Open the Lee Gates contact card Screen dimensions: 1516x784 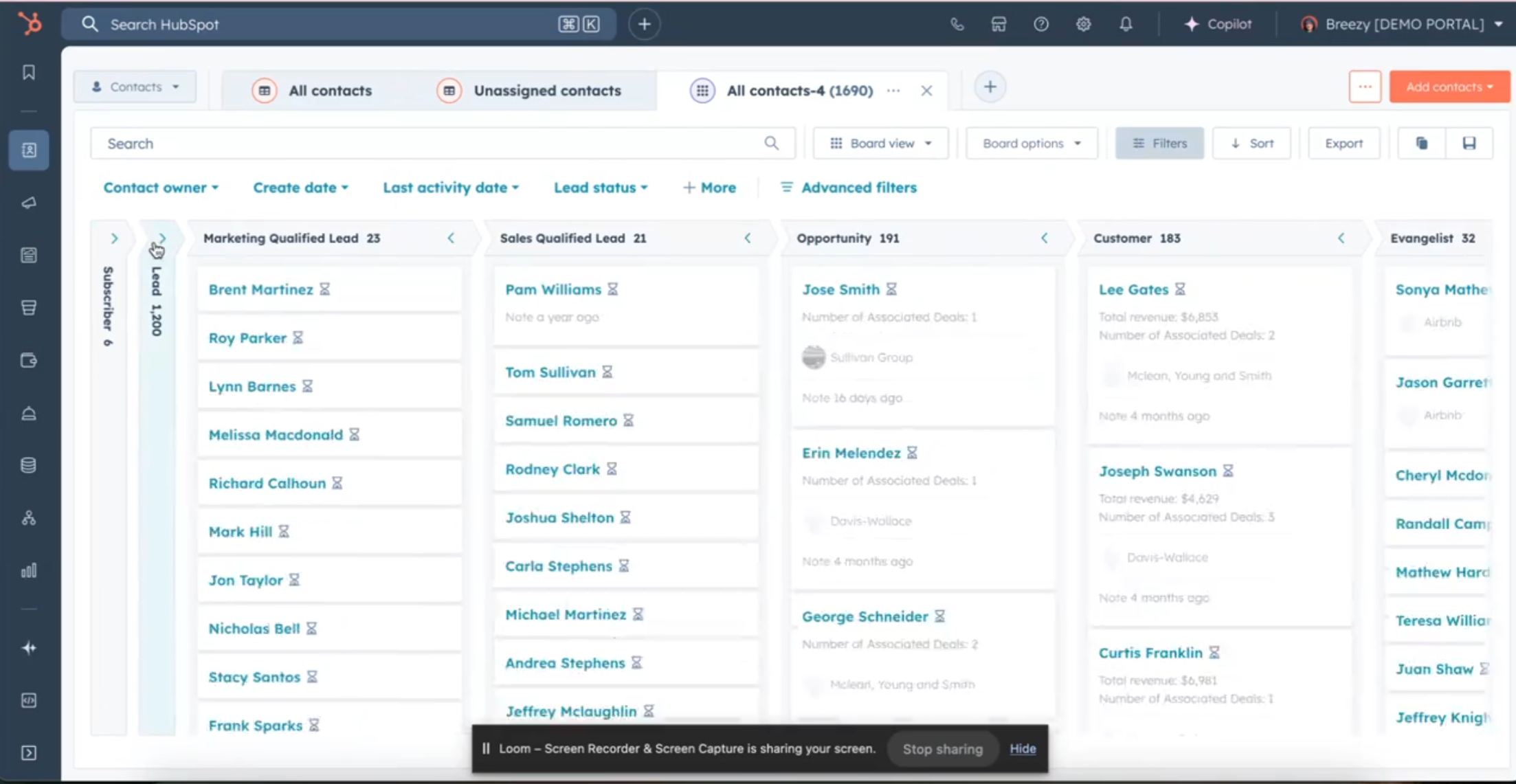pyautogui.click(x=1133, y=289)
